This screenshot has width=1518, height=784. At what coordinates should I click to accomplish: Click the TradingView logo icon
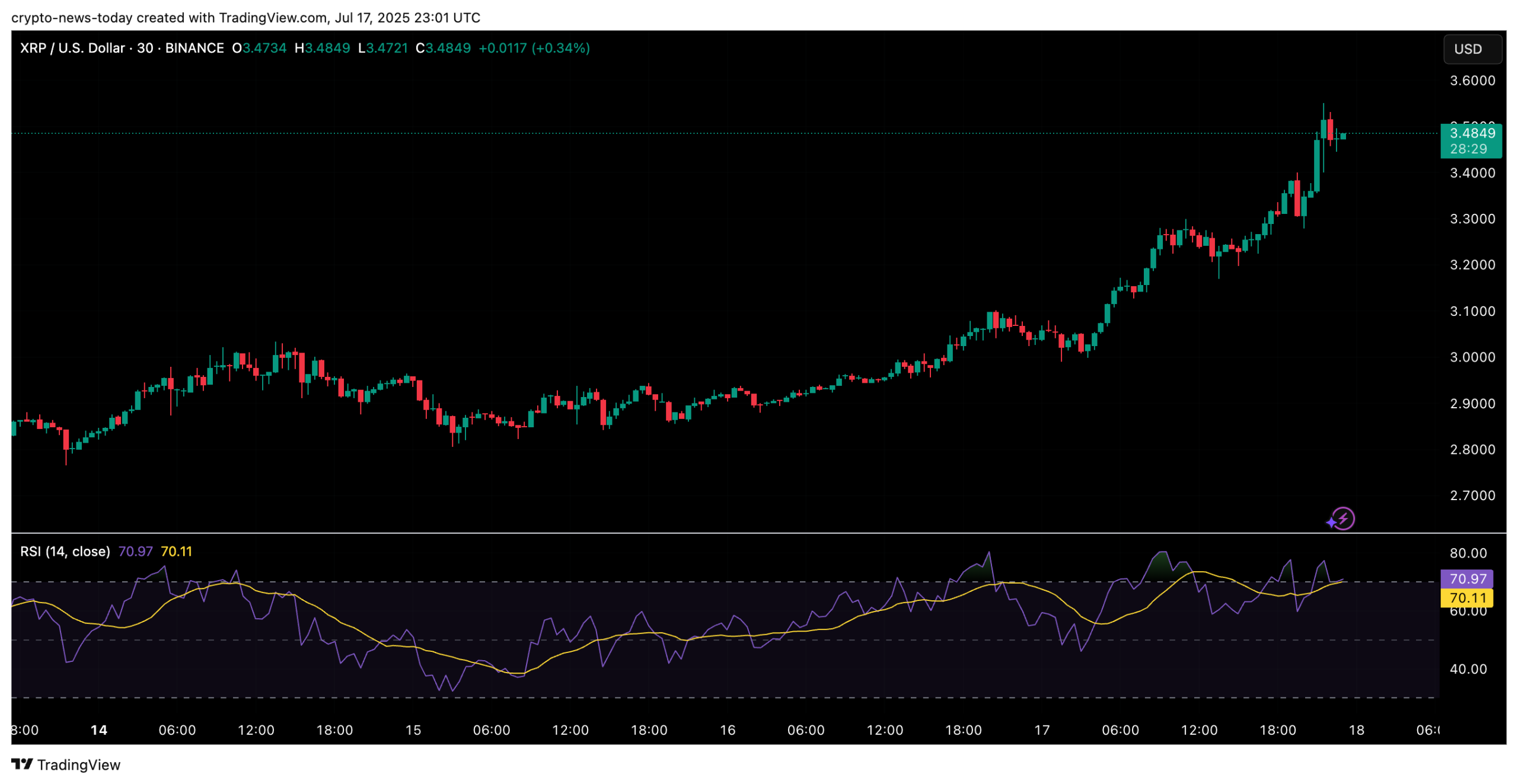click(x=22, y=764)
